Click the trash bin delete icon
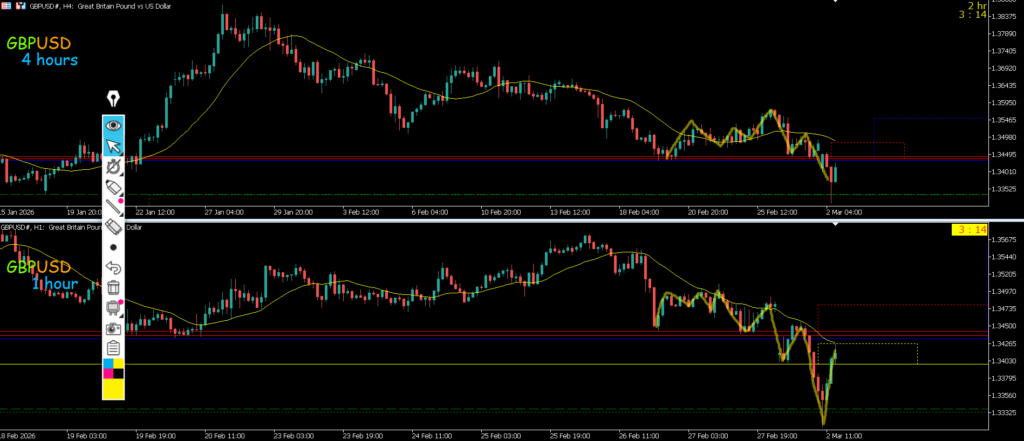 (x=113, y=287)
